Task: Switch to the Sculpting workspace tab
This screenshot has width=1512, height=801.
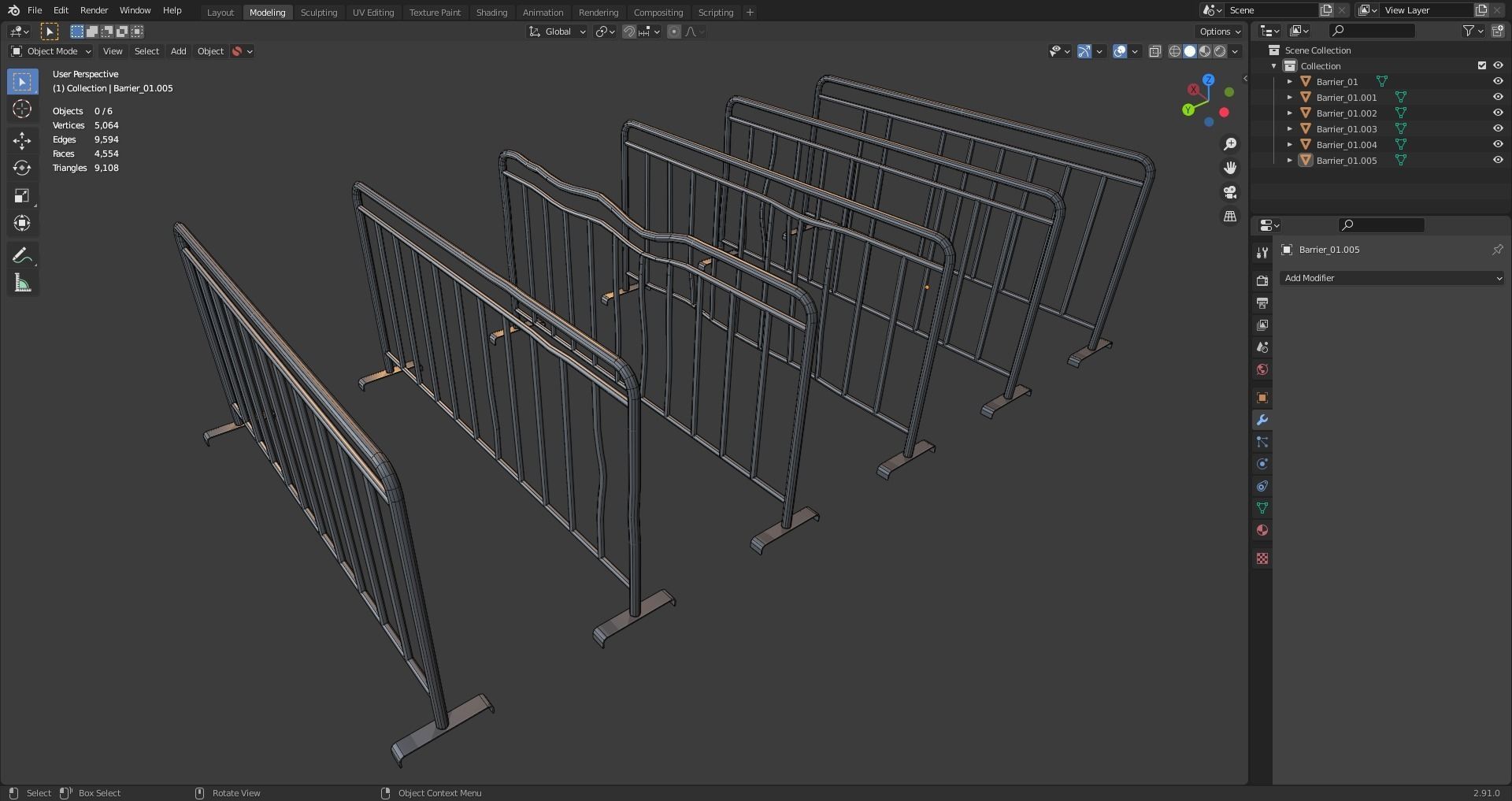Action: click(319, 13)
